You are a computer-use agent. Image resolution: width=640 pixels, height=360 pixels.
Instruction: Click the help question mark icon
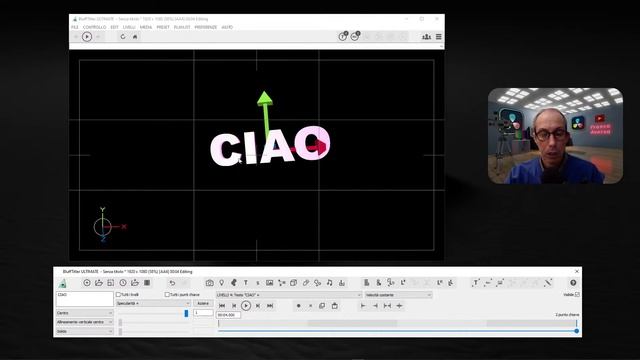point(573,282)
